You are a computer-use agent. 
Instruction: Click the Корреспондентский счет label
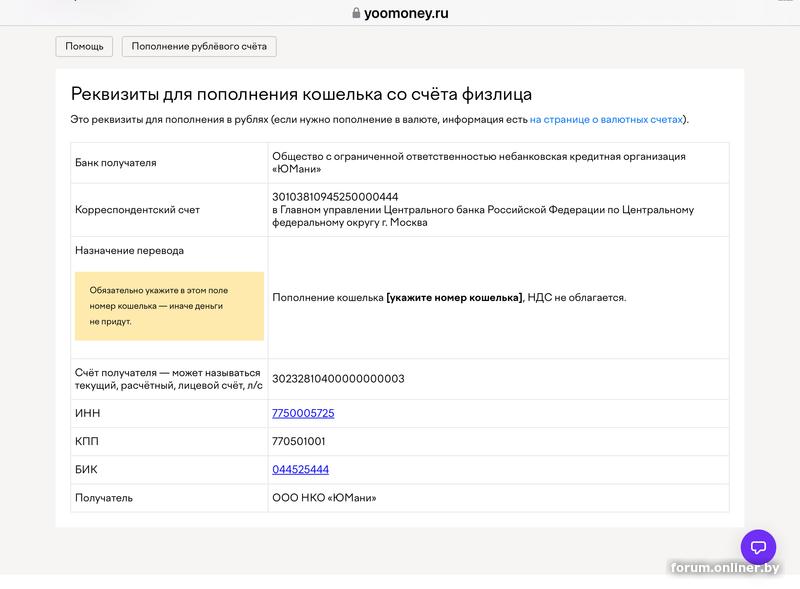pyautogui.click(x=137, y=210)
